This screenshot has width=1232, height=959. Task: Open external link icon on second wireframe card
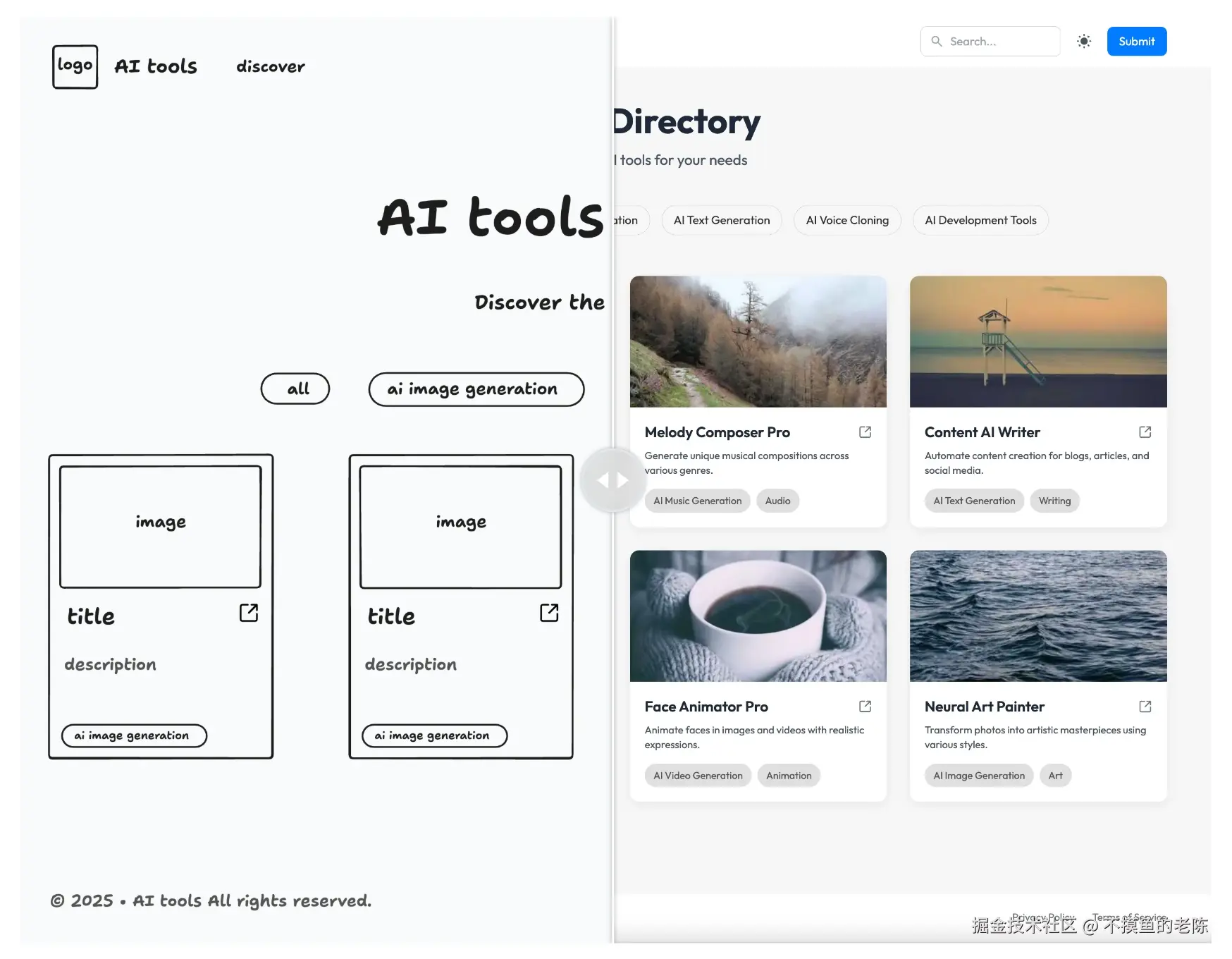549,613
